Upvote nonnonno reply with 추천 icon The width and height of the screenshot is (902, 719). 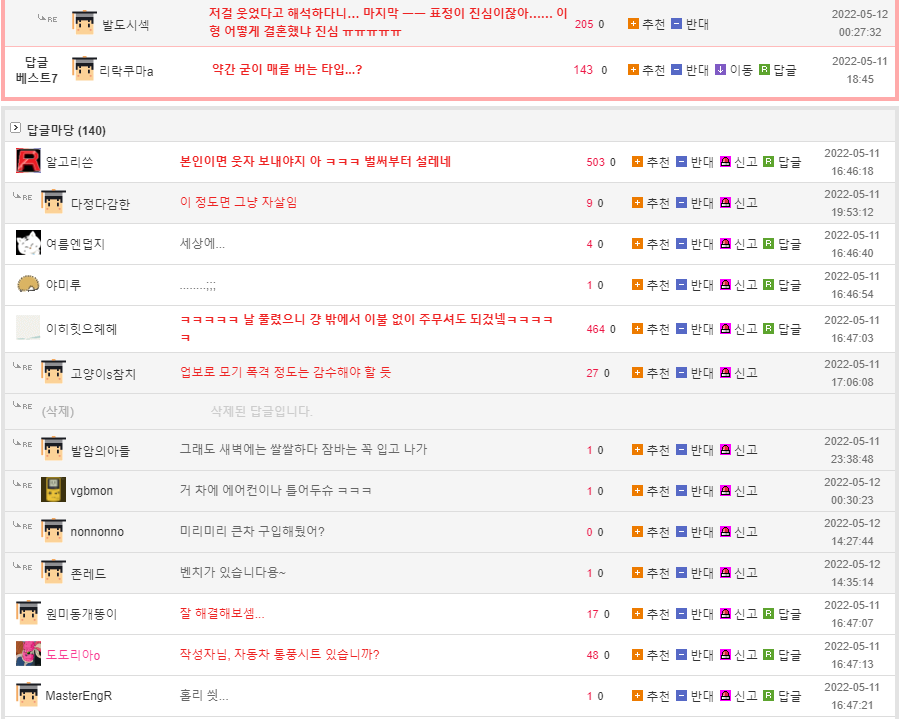[x=637, y=531]
